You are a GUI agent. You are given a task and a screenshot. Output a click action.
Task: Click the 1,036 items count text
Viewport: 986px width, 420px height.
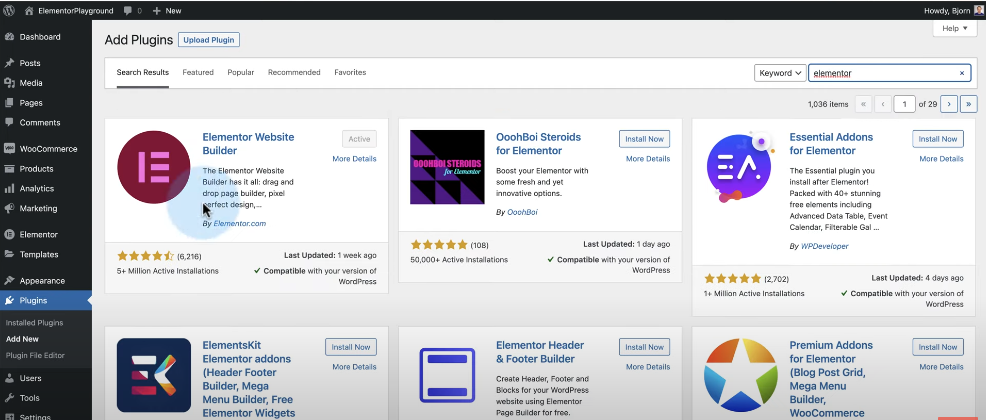[828, 104]
